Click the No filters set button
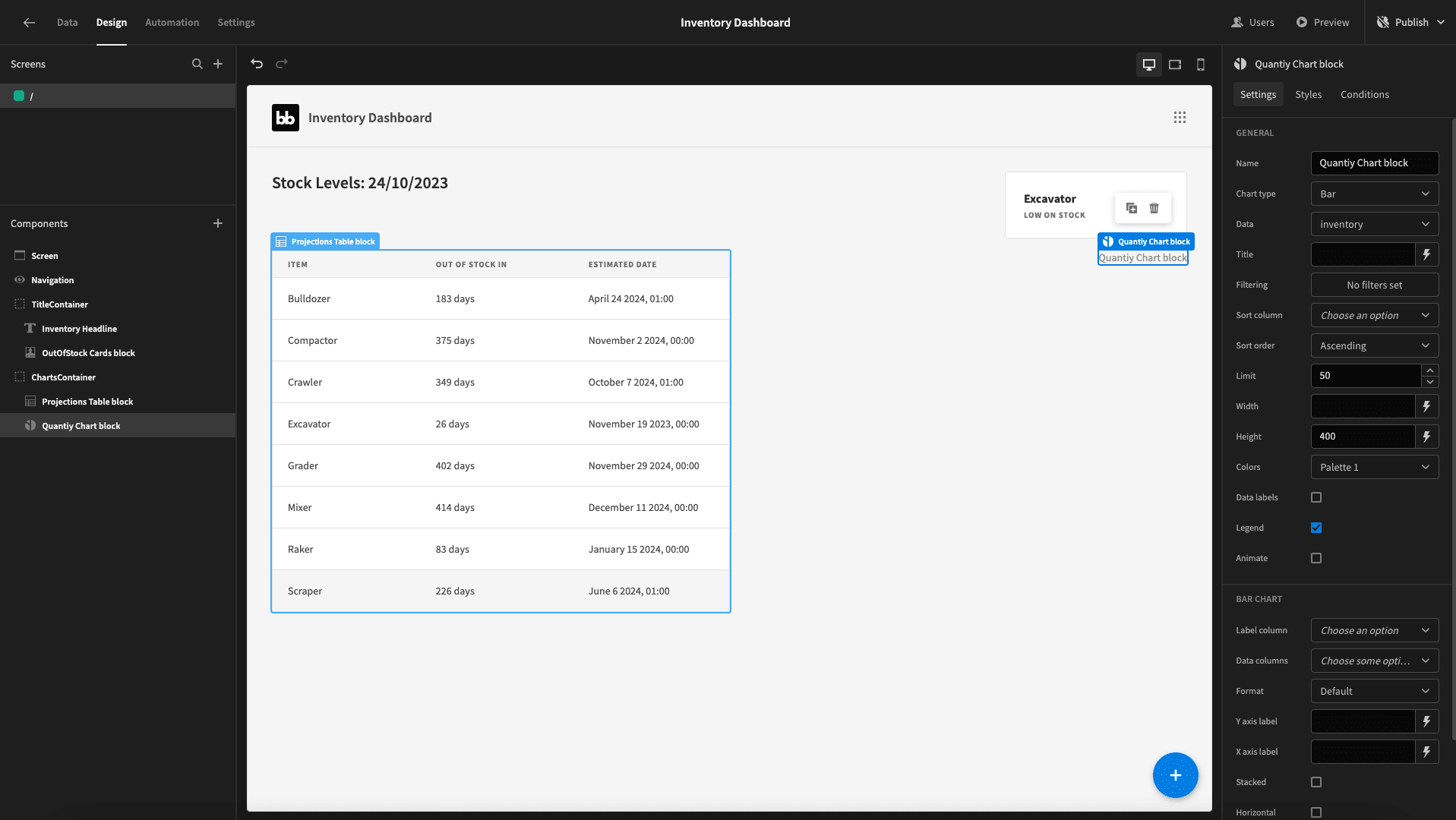 (1375, 285)
